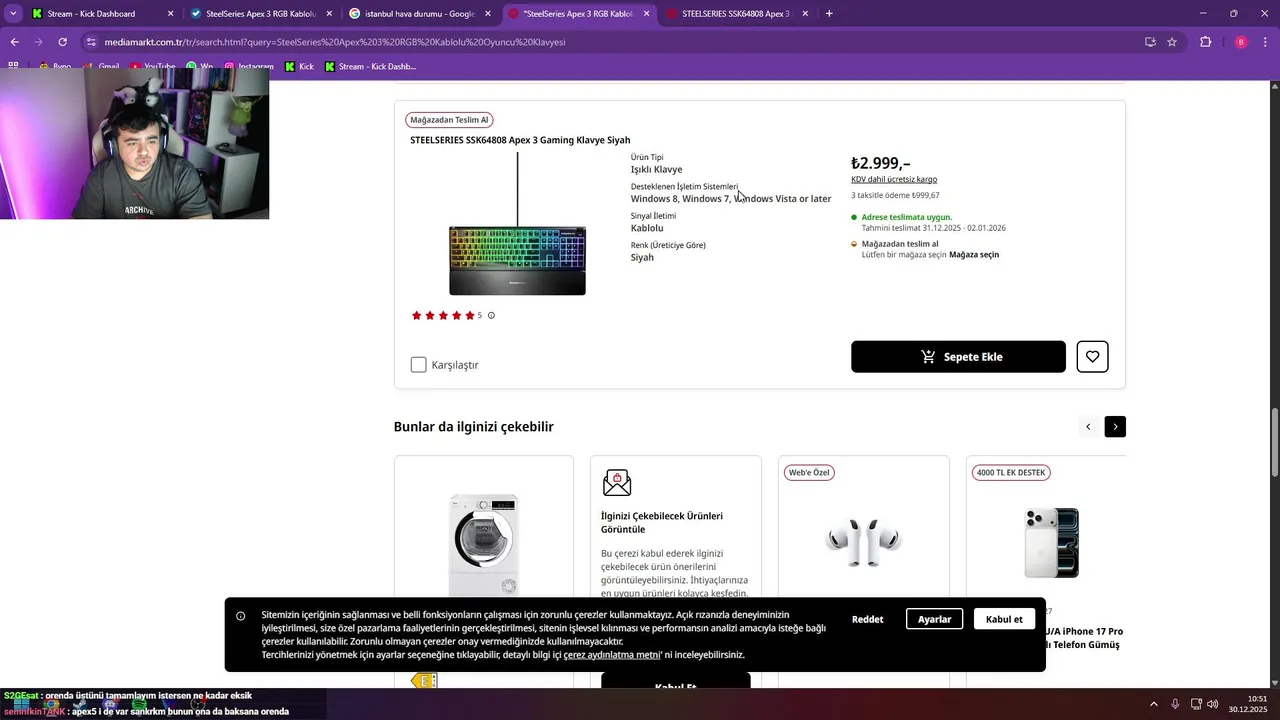Click the ₺2.999,– price
1280x720 pixels.
(880, 163)
